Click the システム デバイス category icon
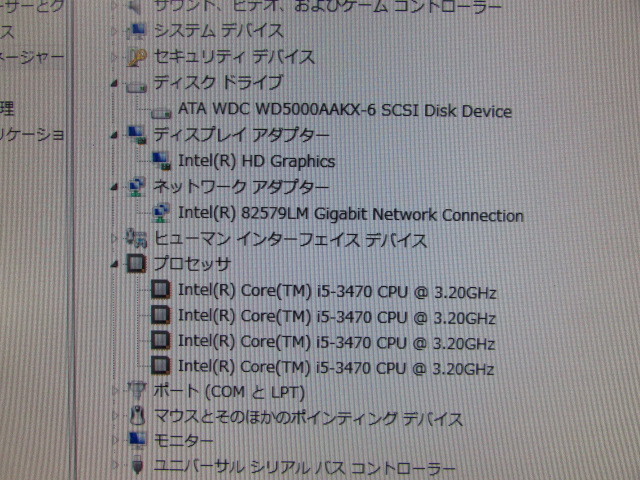Image resolution: width=640 pixels, height=480 pixels. click(136, 31)
